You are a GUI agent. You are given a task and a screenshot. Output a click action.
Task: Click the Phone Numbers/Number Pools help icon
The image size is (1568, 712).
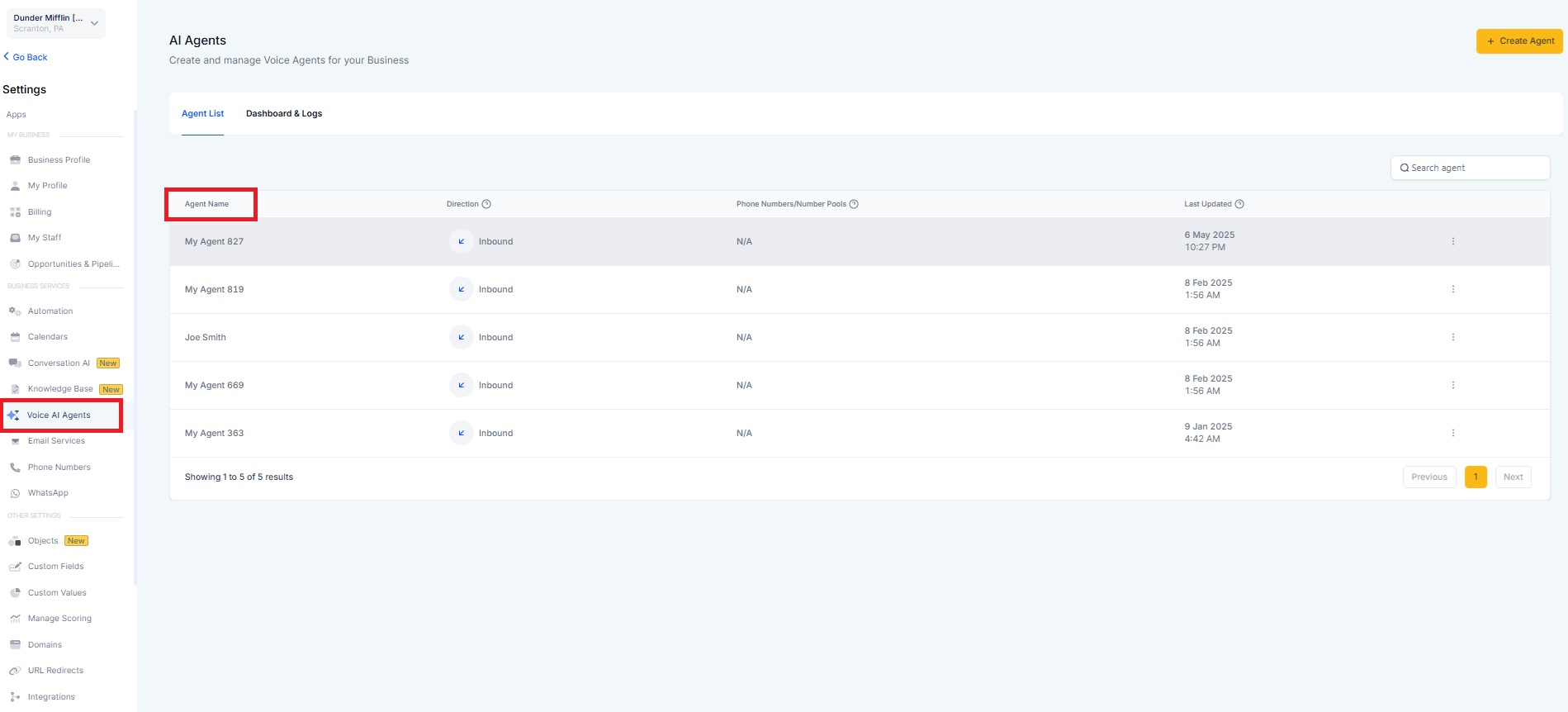coord(854,204)
